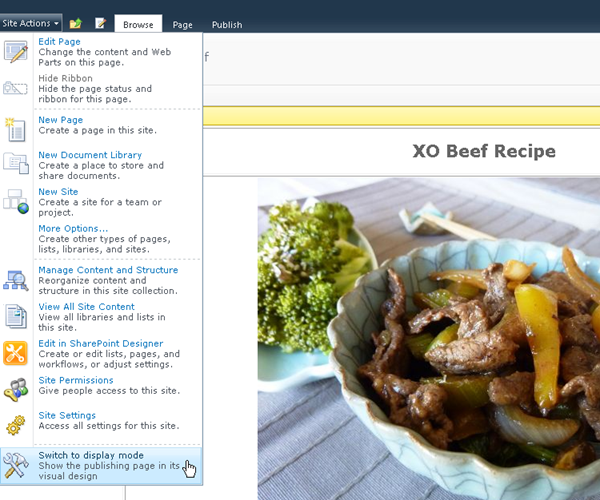Click Manage Content and Structure icon
The image size is (600, 500).
click(x=16, y=280)
